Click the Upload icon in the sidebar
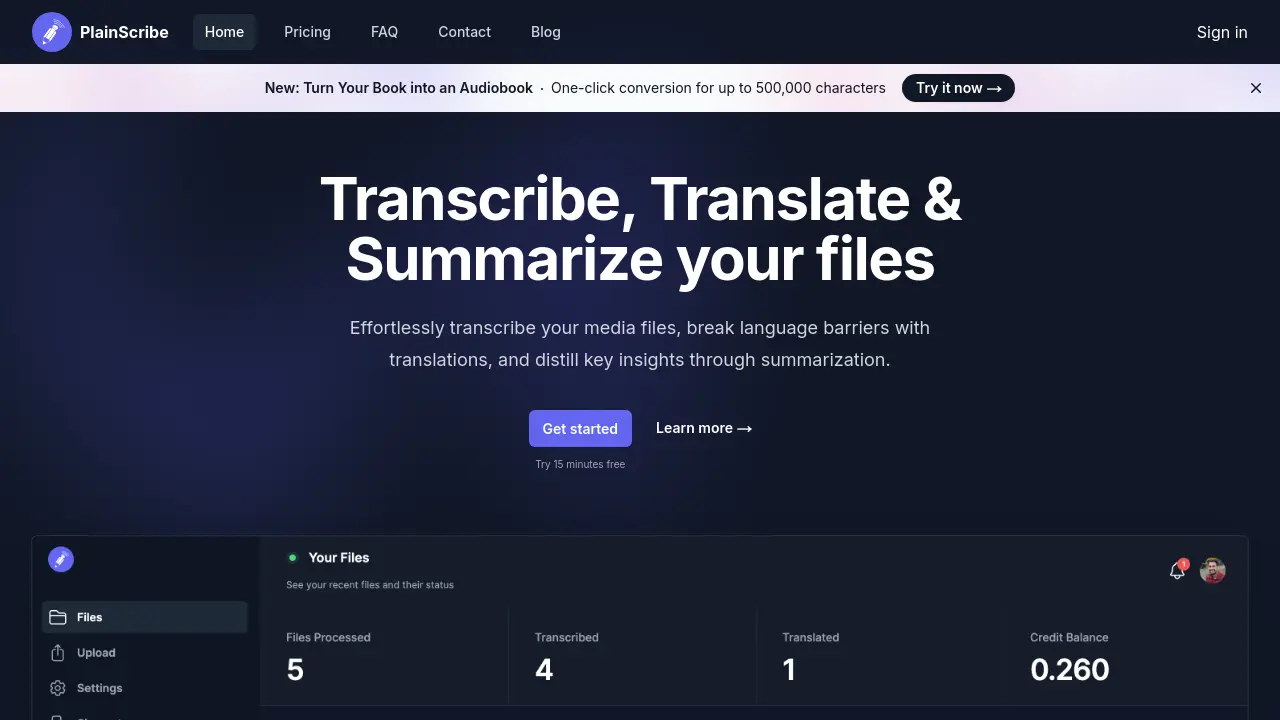Viewport: 1280px width, 720px height. tap(59, 653)
